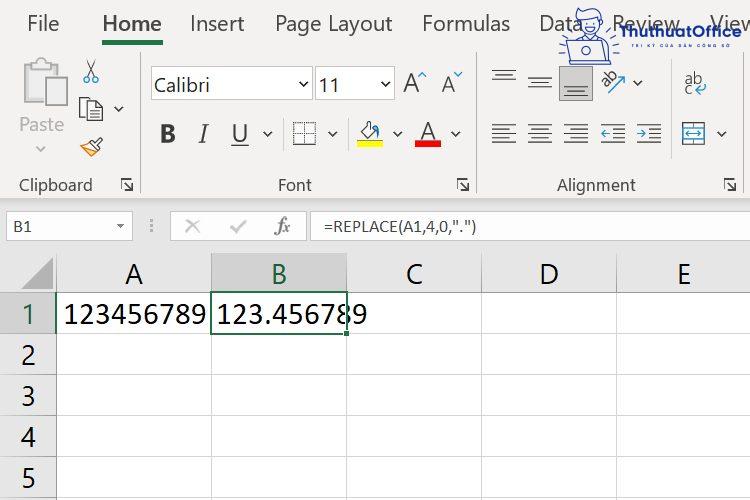
Task: Expand Merge & Center options arrow
Action: (722, 134)
